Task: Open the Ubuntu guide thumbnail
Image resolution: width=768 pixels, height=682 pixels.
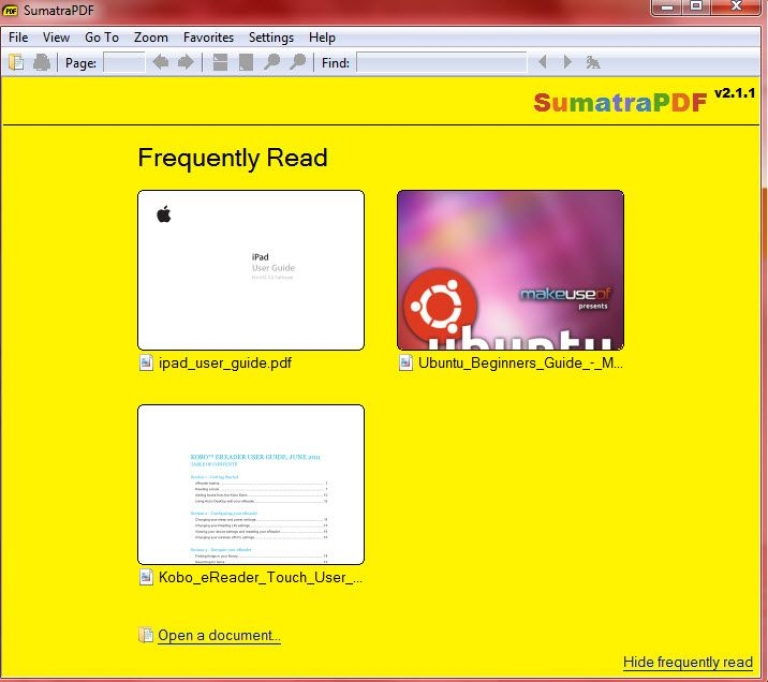Action: [x=510, y=270]
